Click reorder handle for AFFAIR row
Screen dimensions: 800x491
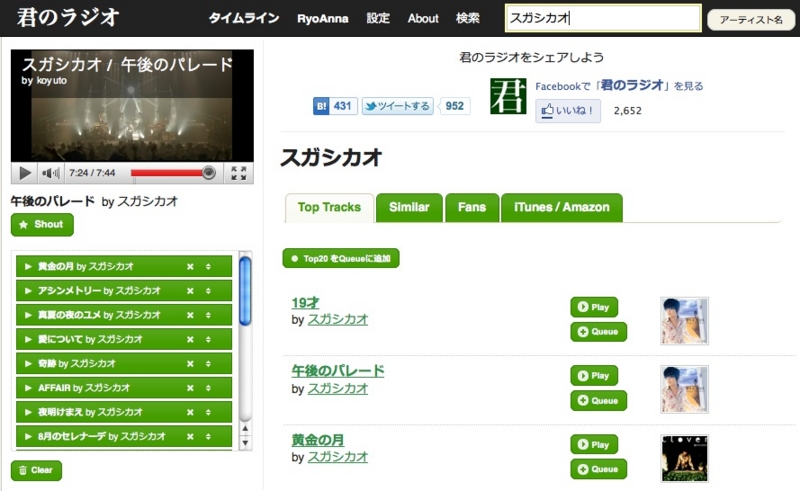tap(208, 388)
